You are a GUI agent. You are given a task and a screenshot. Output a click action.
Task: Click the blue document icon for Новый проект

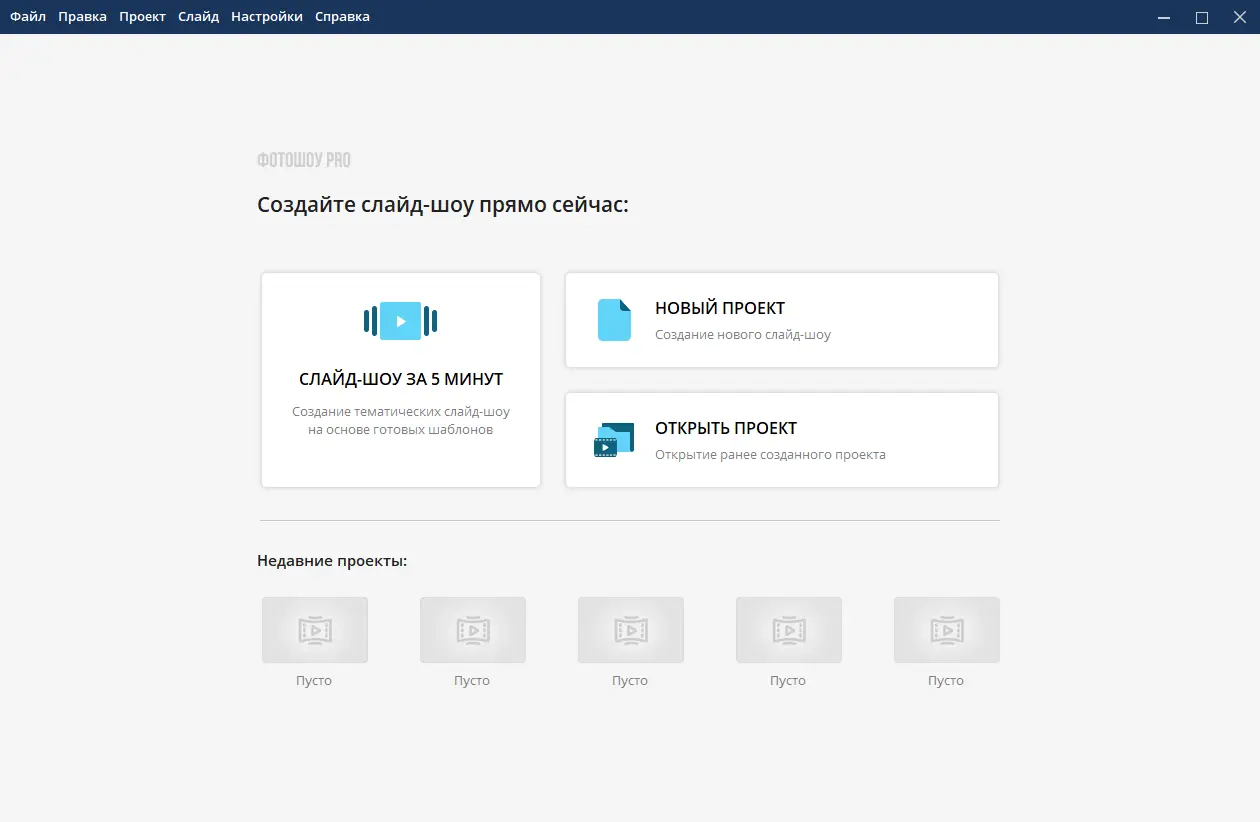(x=614, y=320)
